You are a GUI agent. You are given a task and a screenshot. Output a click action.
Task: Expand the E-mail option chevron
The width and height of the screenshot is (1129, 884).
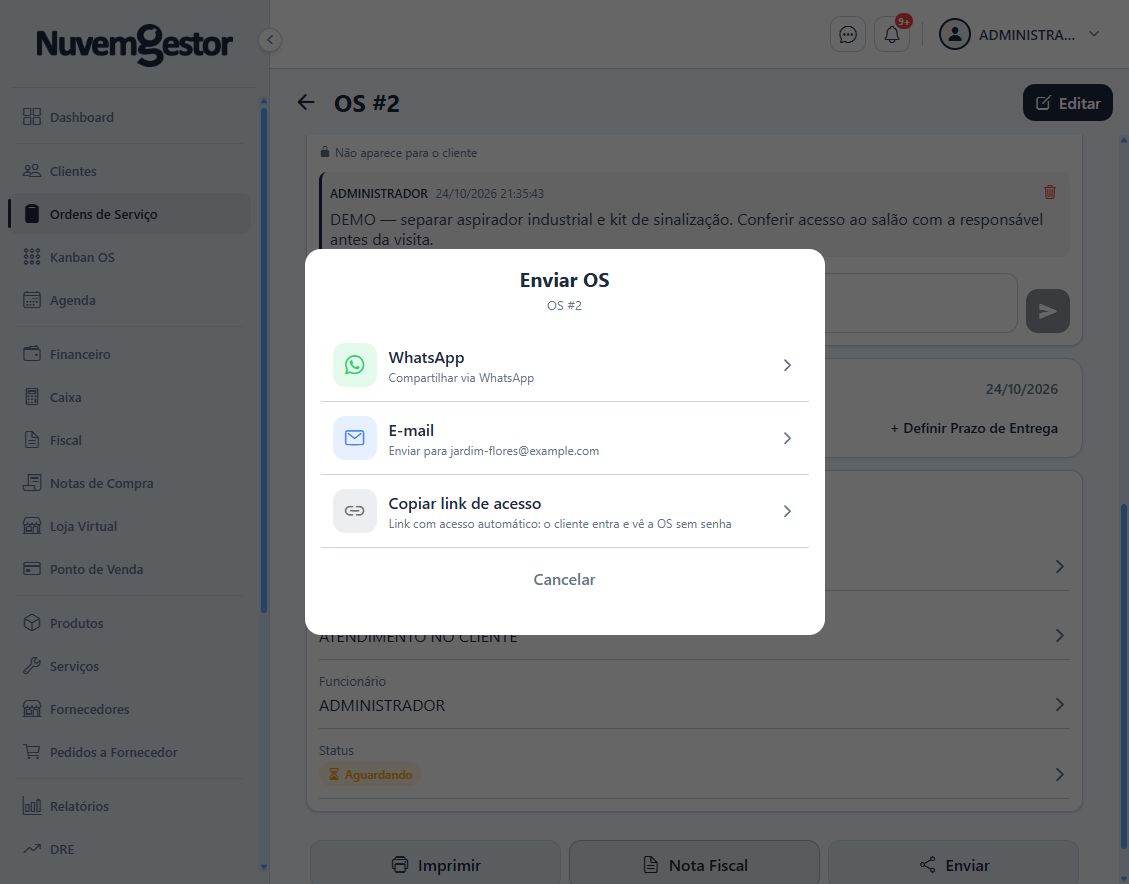point(787,438)
